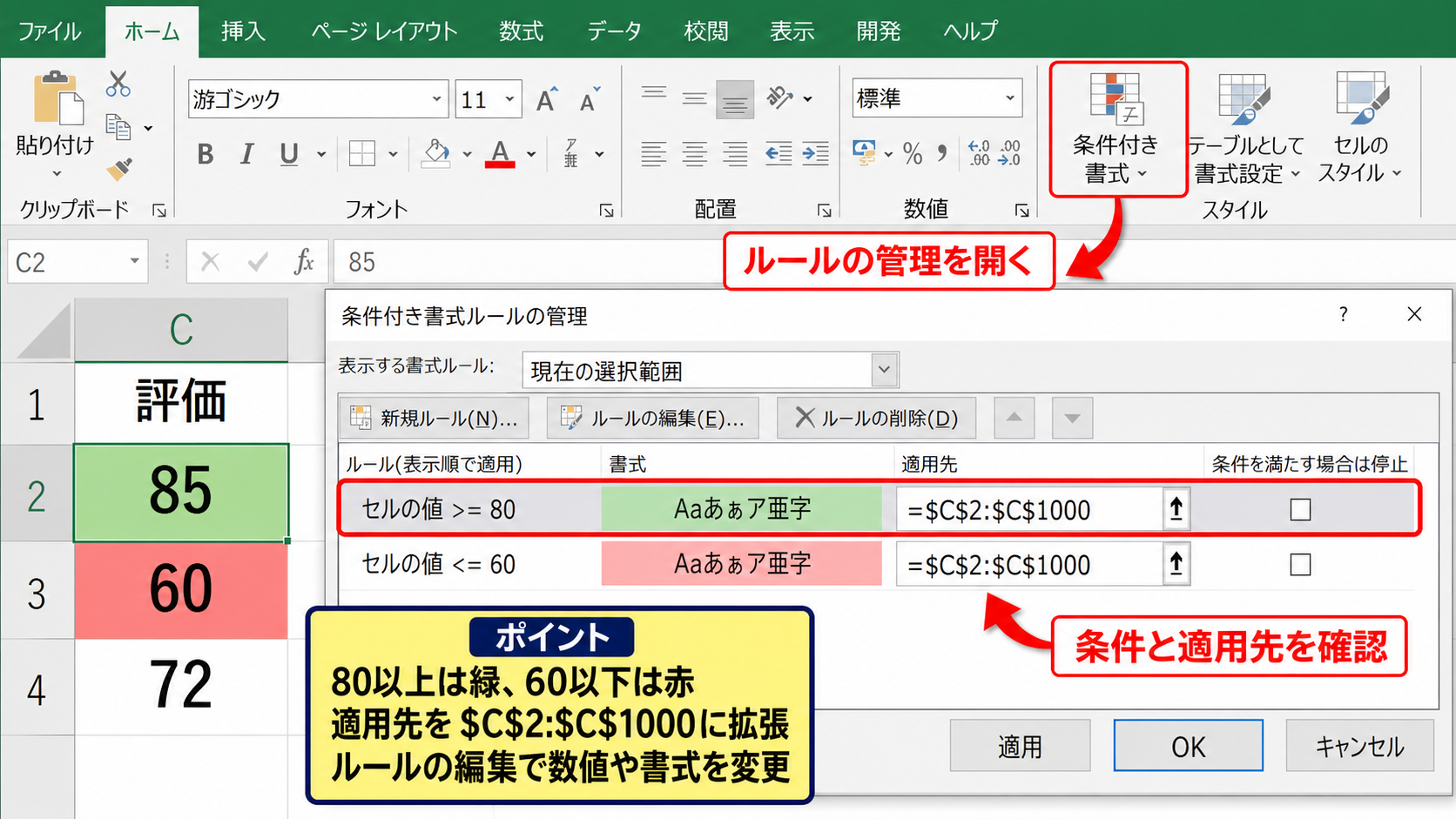Select the green format preview for >= 80 rule
This screenshot has width=1456, height=819.
742,509
